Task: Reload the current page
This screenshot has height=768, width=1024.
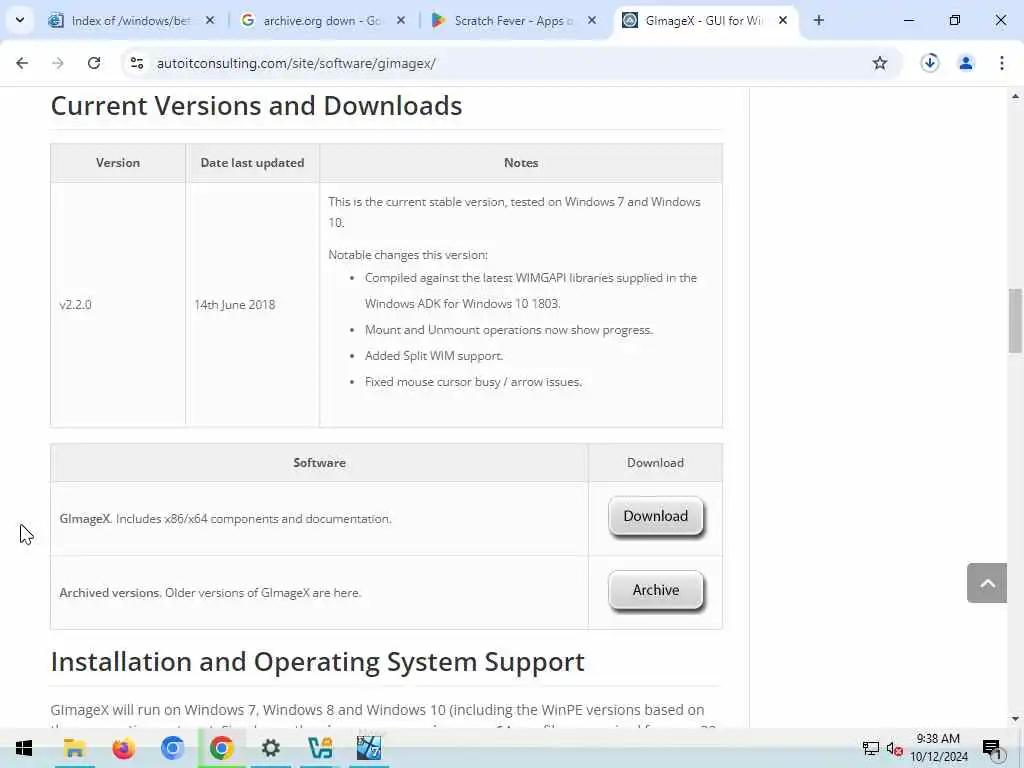Action: (x=94, y=63)
